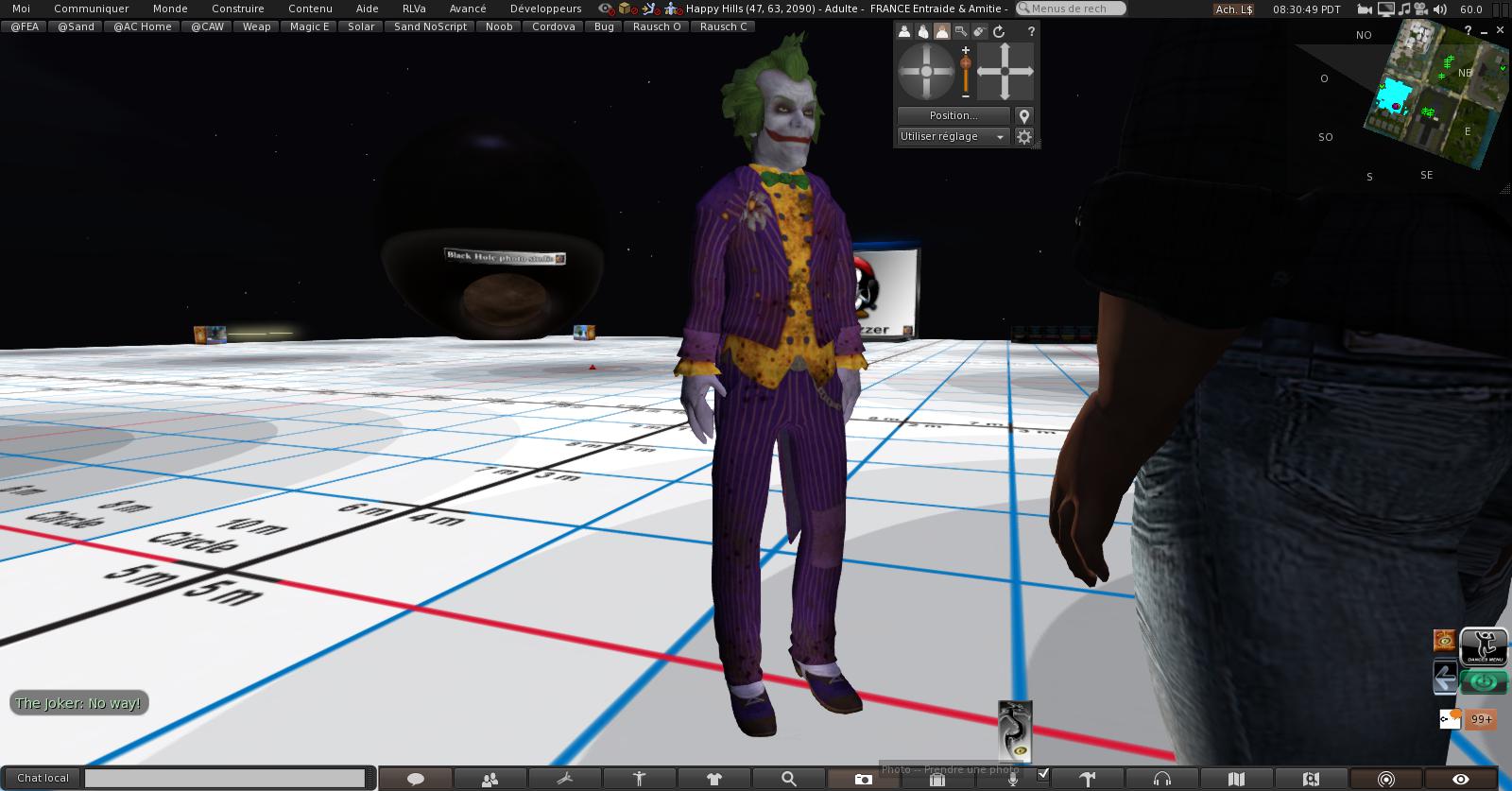Click the refresh arrow in camera panel
The width and height of the screenshot is (1512, 791).
(999, 31)
